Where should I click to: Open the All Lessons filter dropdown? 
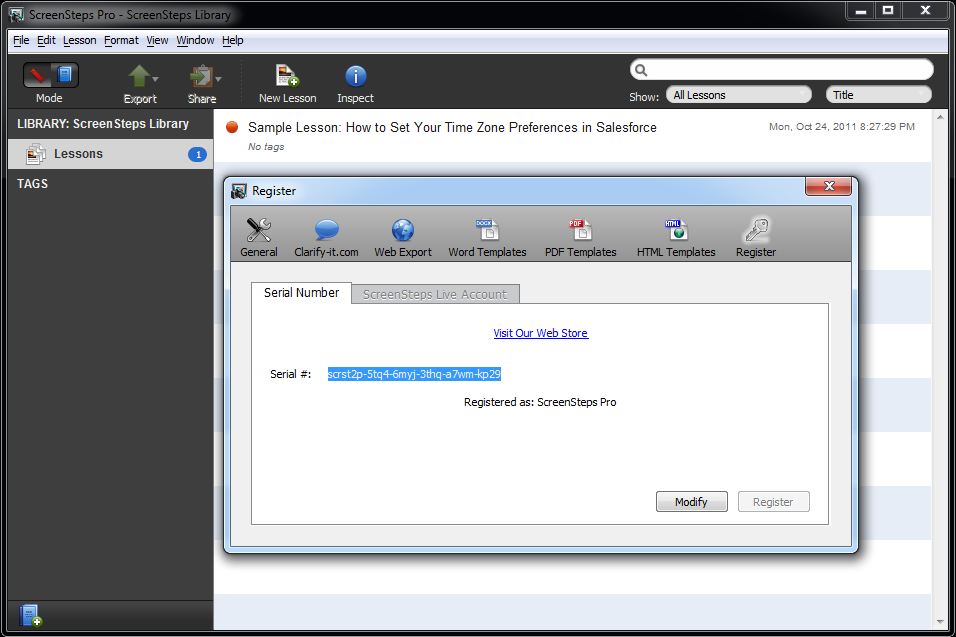(x=739, y=95)
